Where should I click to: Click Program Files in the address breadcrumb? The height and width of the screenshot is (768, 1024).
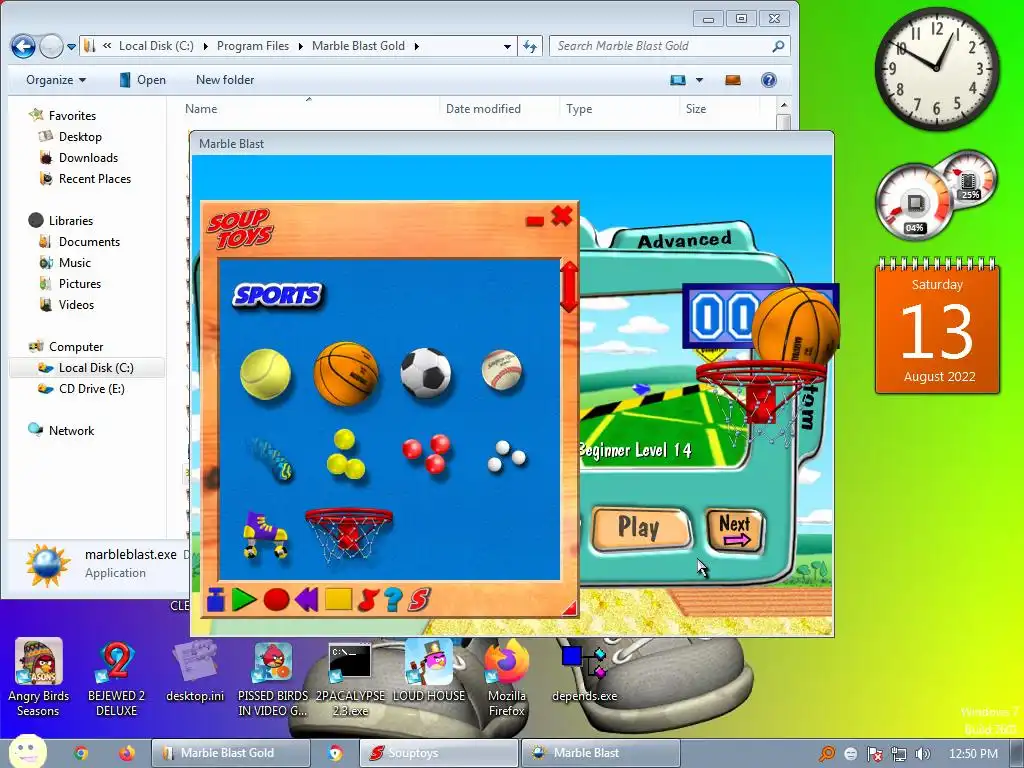pos(253,46)
